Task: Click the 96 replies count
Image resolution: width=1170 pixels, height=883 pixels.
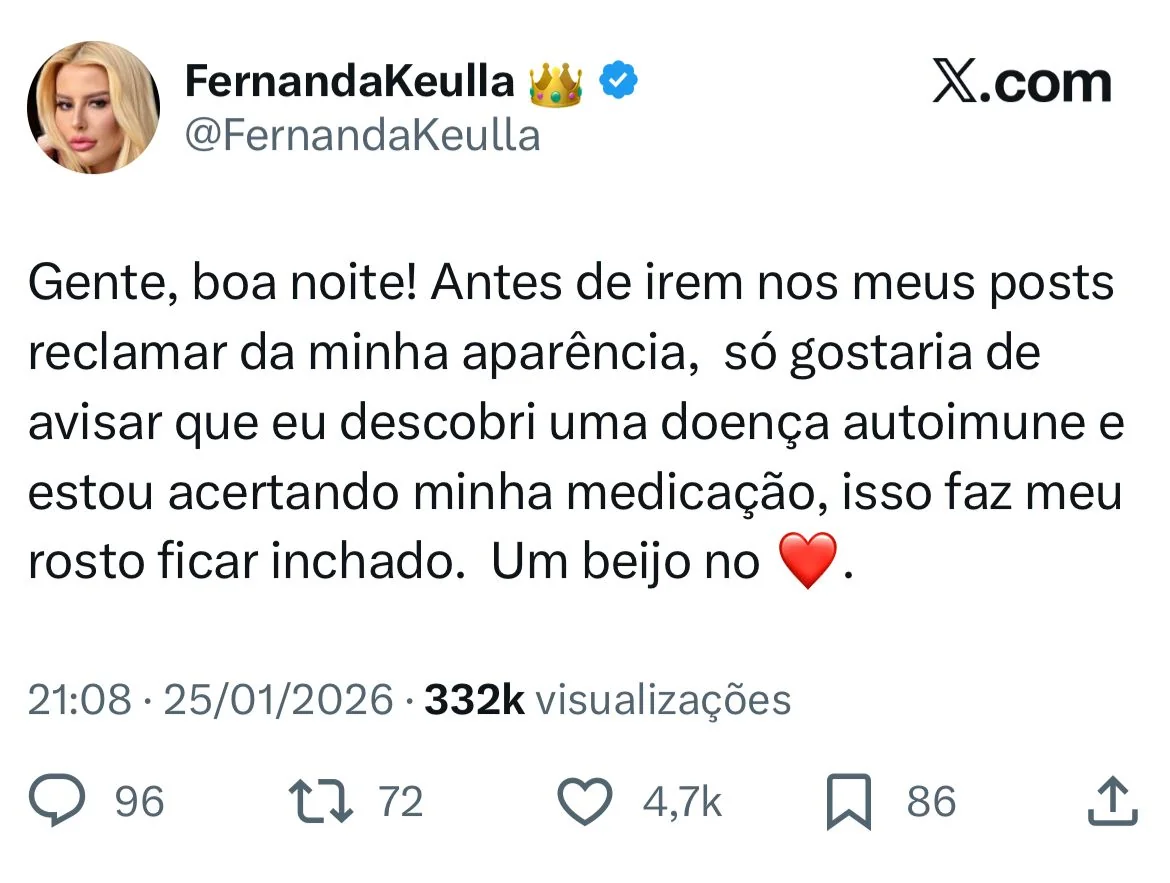Action: (x=139, y=802)
